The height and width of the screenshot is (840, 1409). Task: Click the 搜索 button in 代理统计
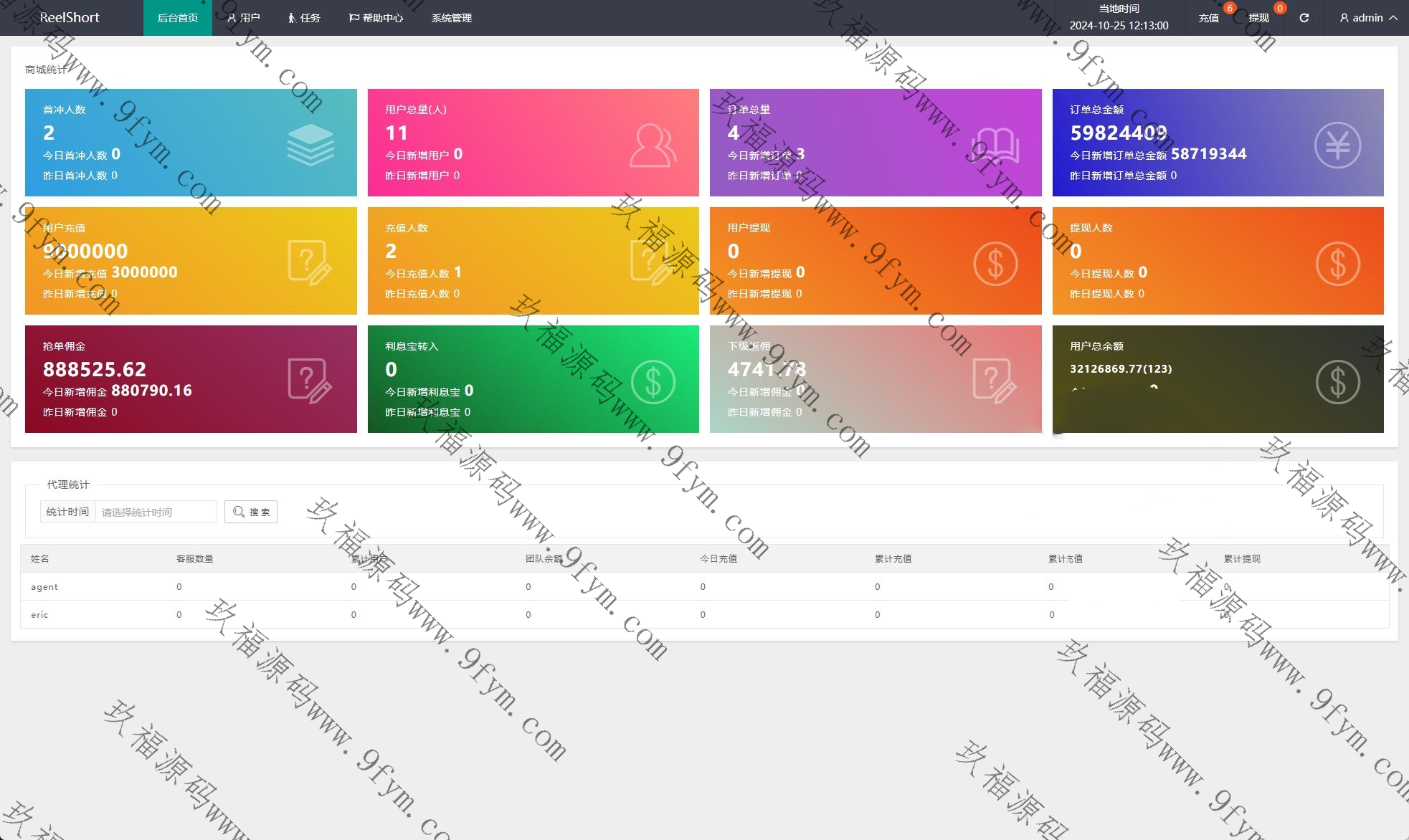[251, 512]
